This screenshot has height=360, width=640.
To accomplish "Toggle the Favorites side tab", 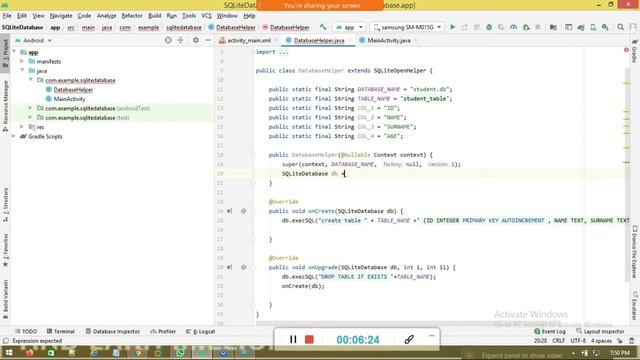I will (x=5, y=250).
